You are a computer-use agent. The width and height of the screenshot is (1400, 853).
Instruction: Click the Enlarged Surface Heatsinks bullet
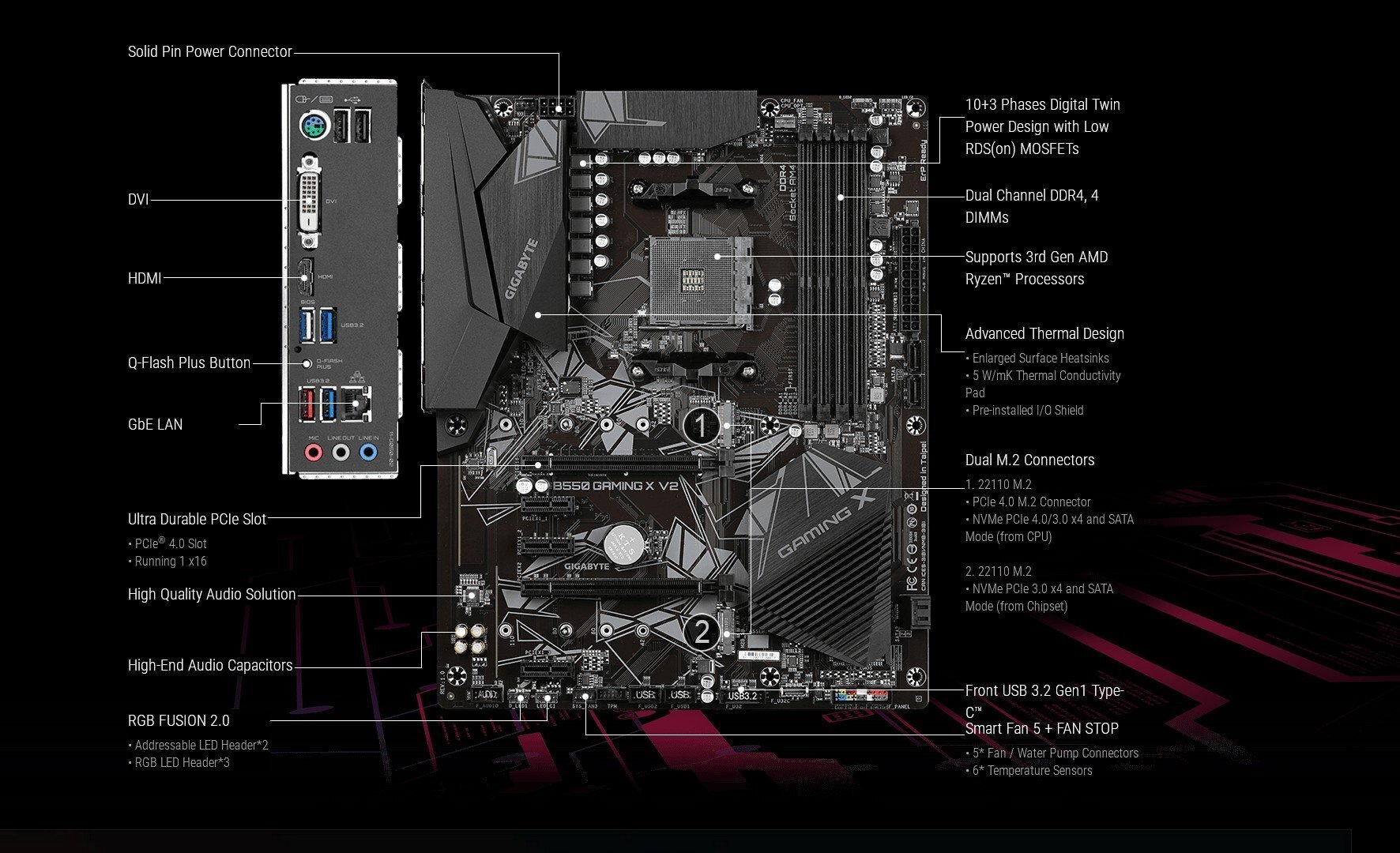pyautogui.click(x=1037, y=358)
